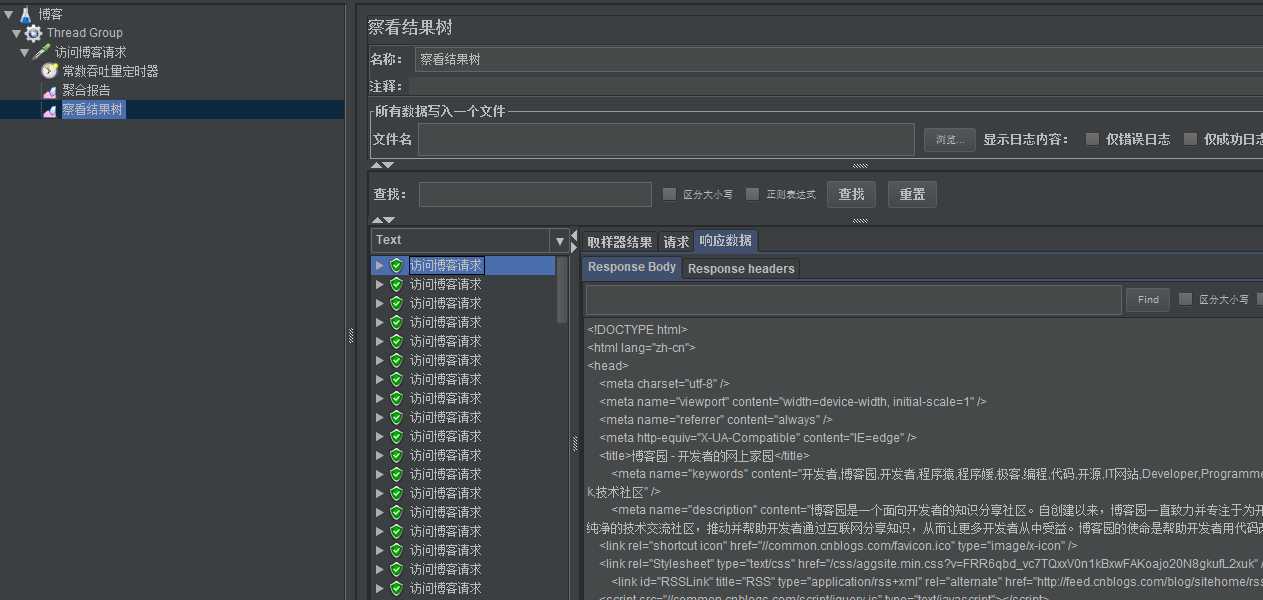Toggle the 正则表达式 checkbox

click(x=753, y=194)
